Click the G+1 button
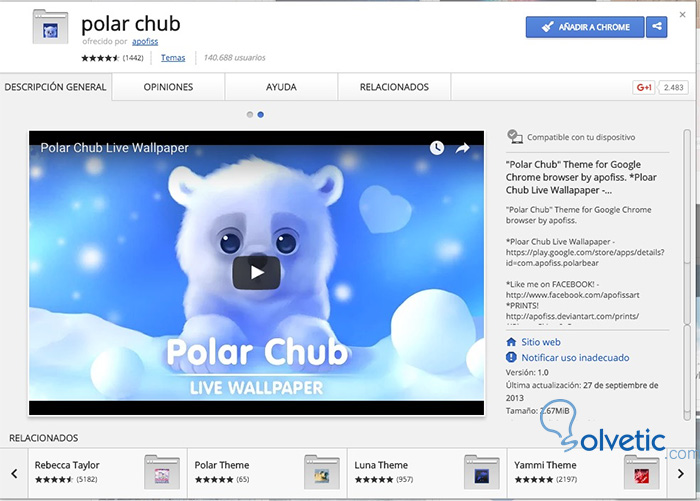 pyautogui.click(x=643, y=88)
